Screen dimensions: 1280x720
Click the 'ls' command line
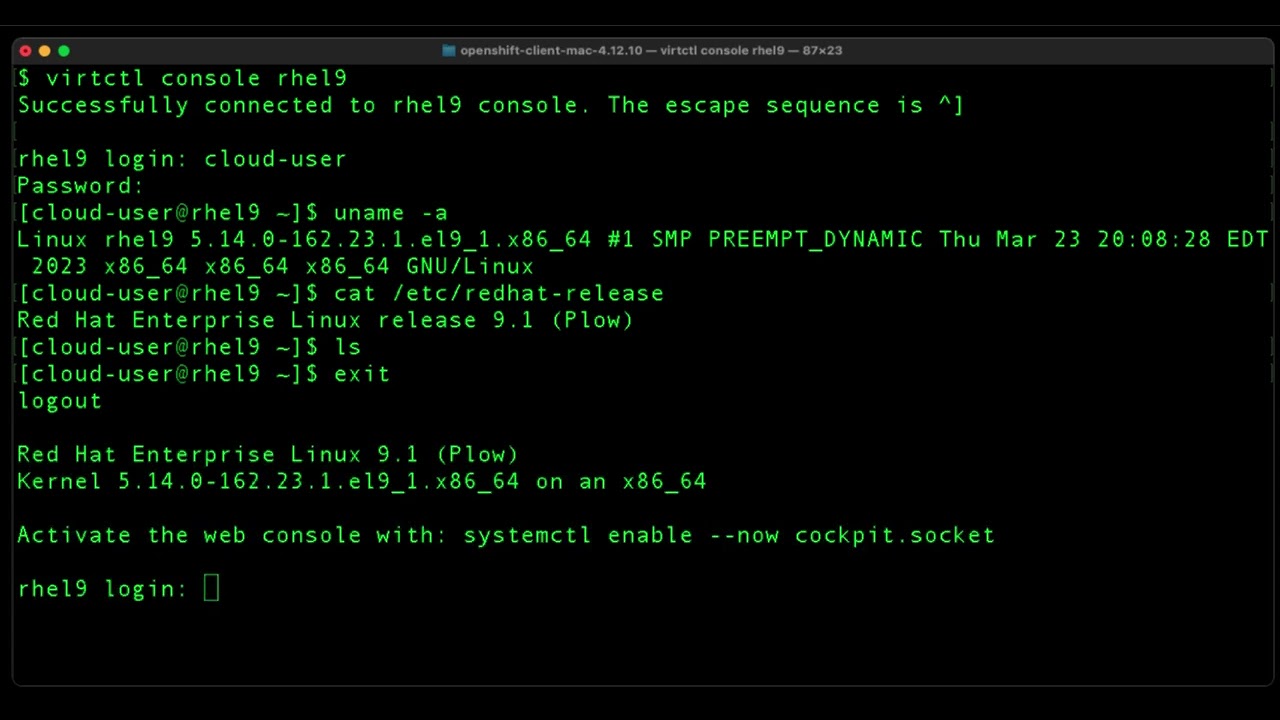[x=189, y=347]
